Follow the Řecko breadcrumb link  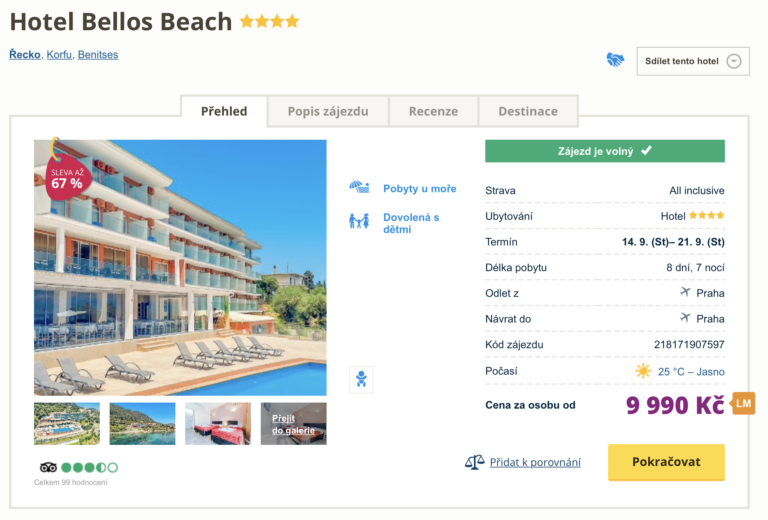point(25,54)
